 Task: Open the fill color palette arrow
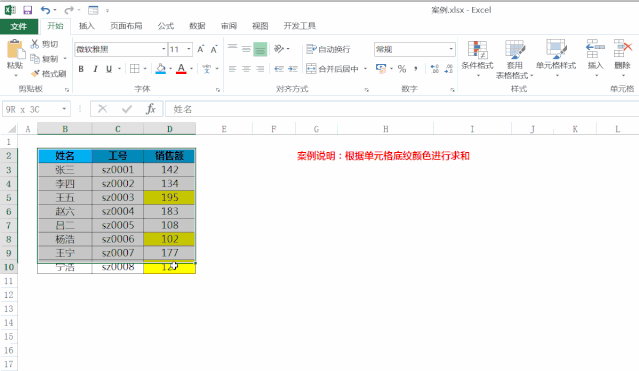170,68
